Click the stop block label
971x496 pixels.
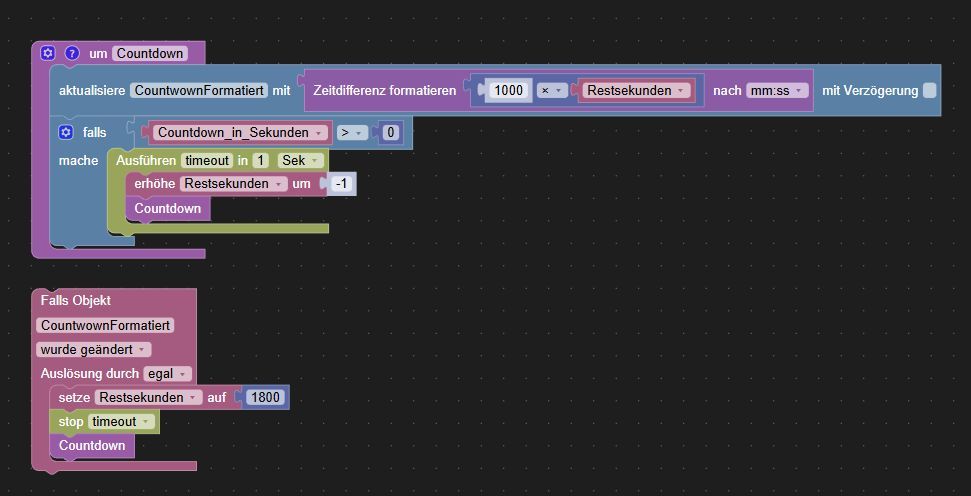[x=71, y=422]
